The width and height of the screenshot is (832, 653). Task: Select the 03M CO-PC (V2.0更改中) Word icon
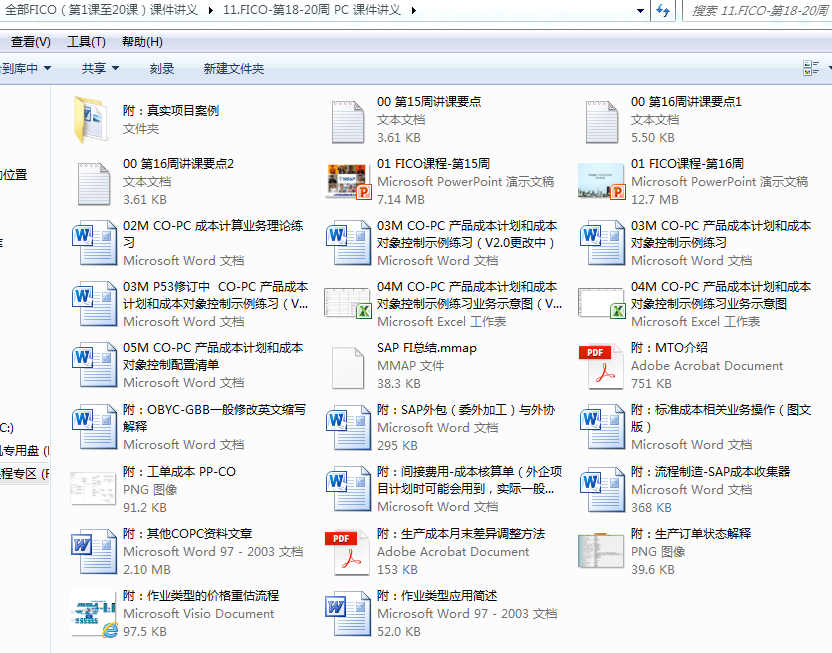(348, 242)
